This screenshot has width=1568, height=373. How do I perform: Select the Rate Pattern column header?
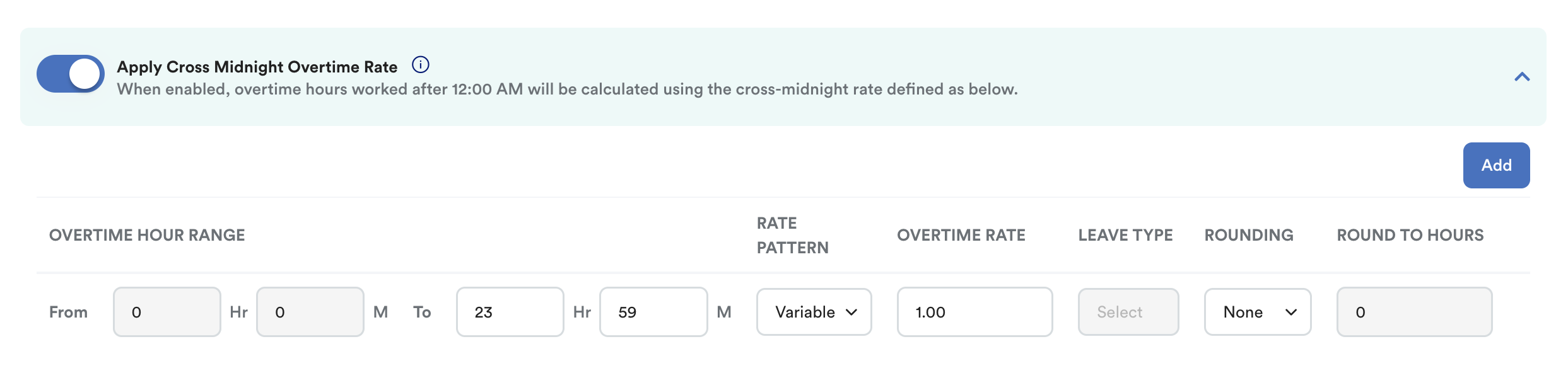(793, 235)
